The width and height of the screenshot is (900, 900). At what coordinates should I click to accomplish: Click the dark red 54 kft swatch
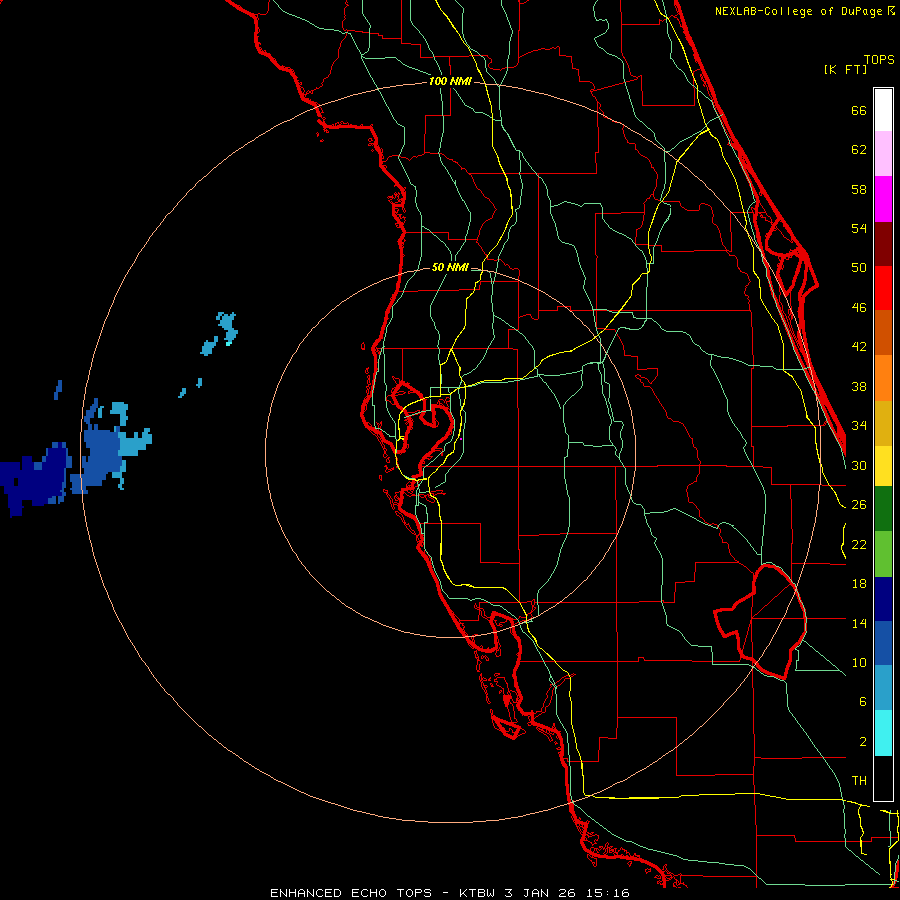[883, 243]
